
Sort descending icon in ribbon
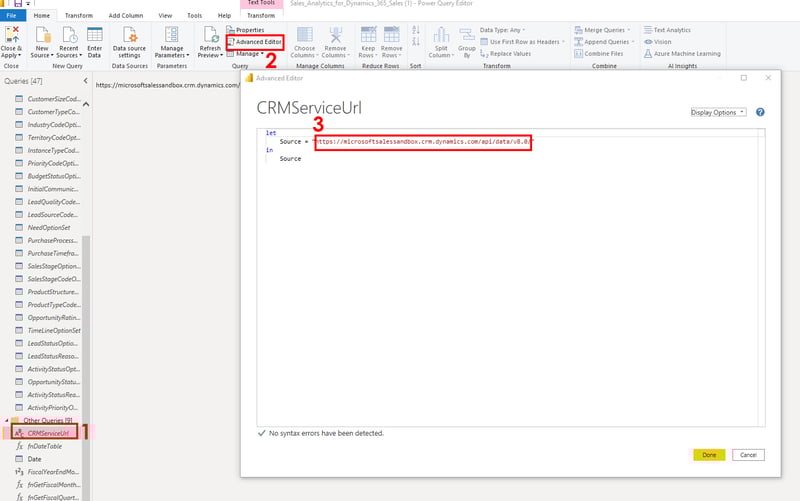point(416,42)
